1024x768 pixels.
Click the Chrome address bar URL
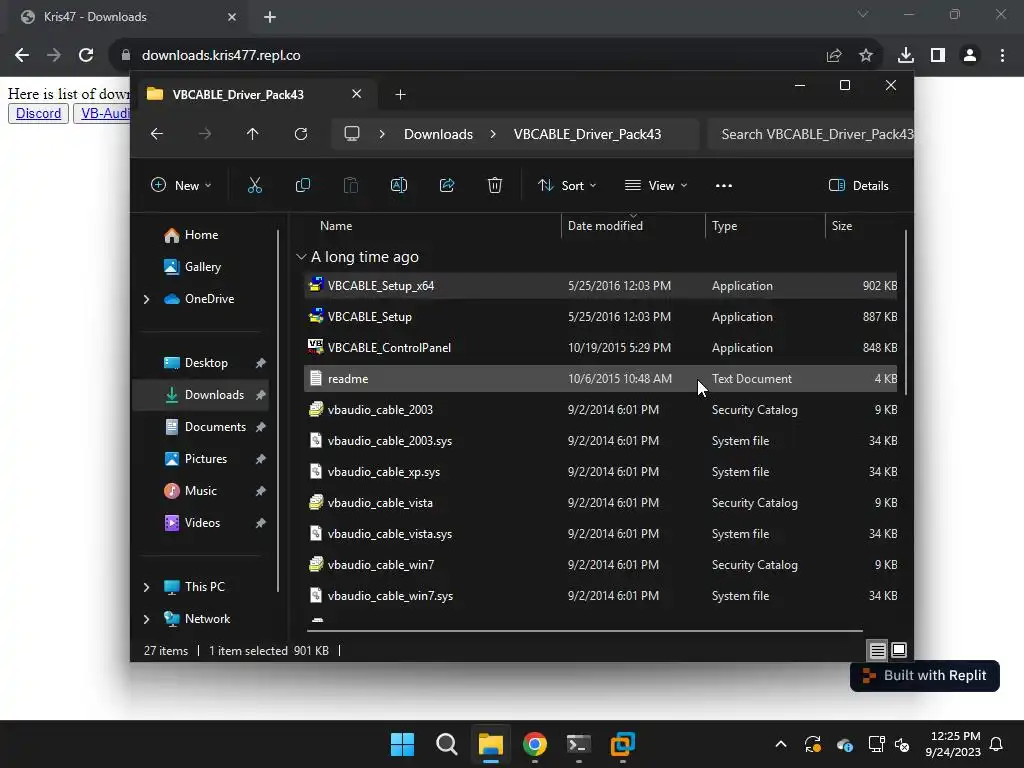pyautogui.click(x=221, y=55)
